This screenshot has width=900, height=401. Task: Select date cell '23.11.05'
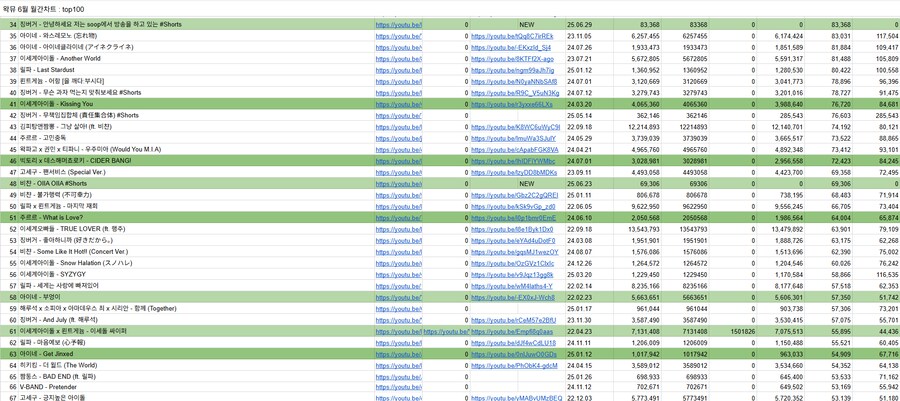[x=589, y=36]
